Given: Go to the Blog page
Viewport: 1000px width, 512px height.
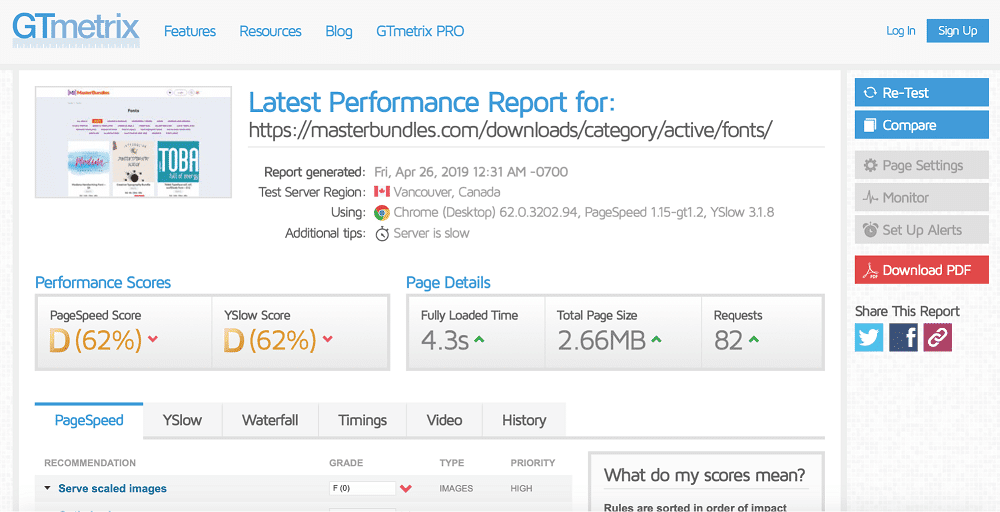Looking at the screenshot, I should (x=339, y=31).
